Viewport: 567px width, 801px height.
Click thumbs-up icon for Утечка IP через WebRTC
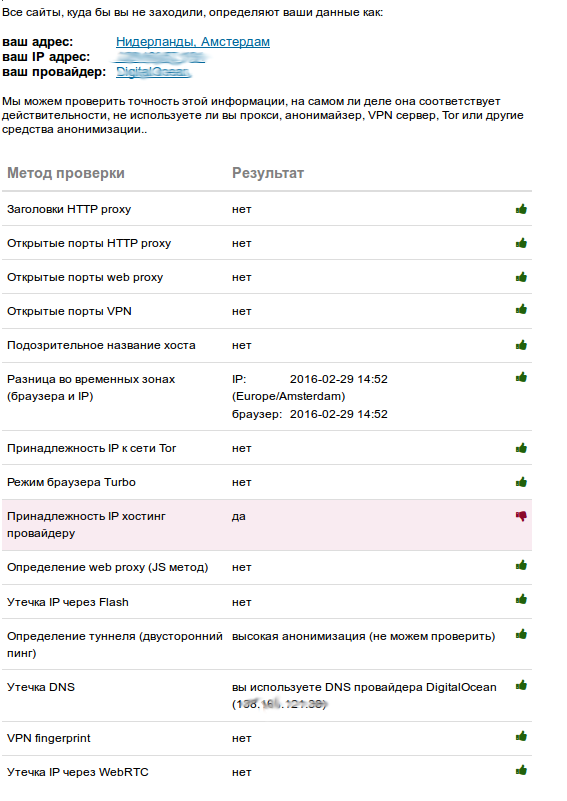click(x=521, y=770)
